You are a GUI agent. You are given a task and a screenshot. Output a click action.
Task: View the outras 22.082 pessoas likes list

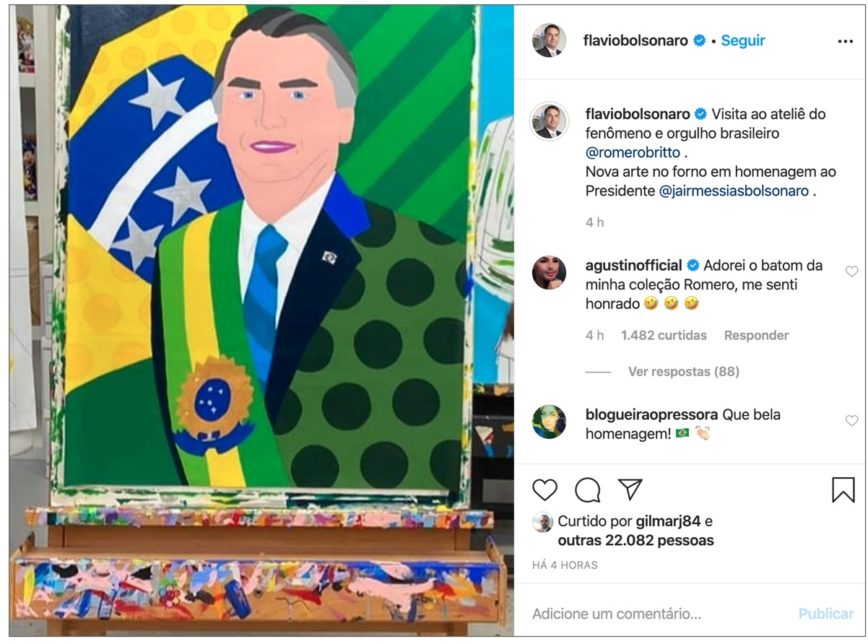coord(636,540)
